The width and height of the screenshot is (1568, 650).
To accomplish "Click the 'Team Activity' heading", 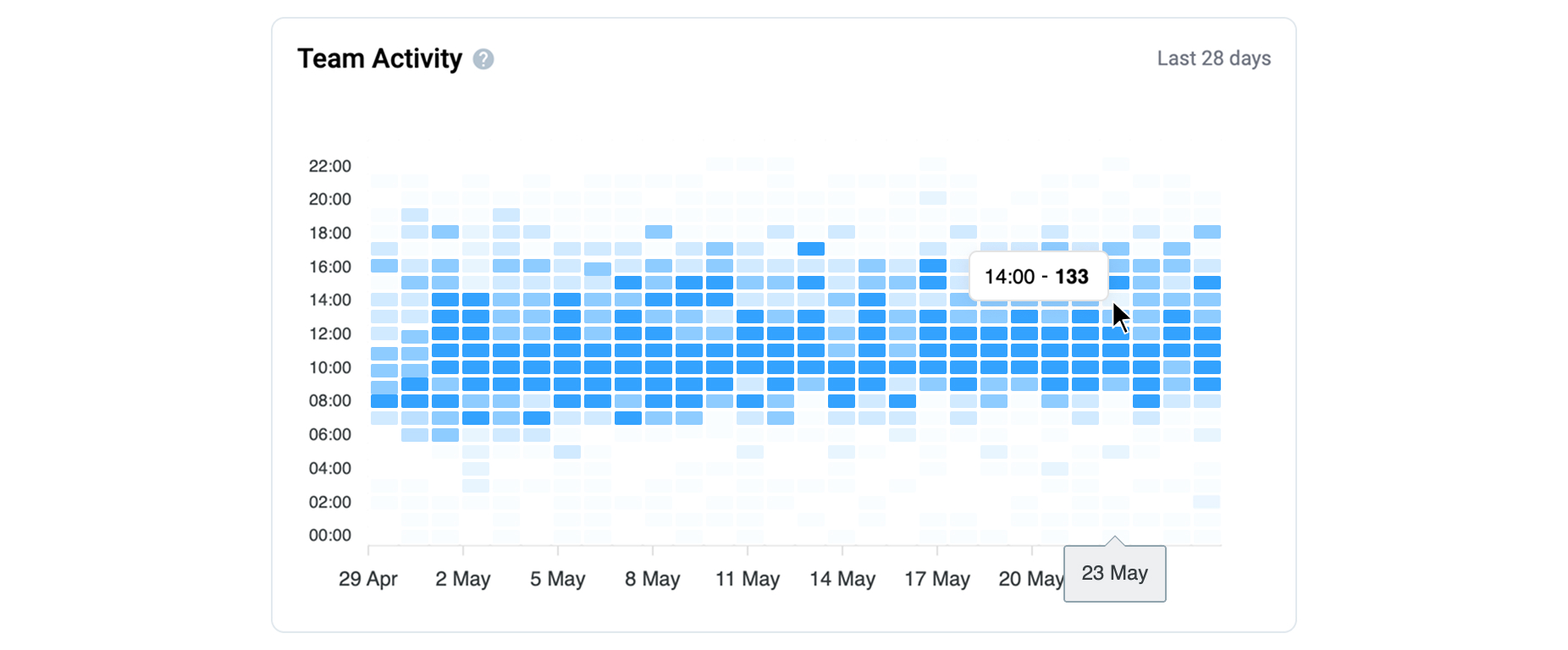I will pos(379,58).
